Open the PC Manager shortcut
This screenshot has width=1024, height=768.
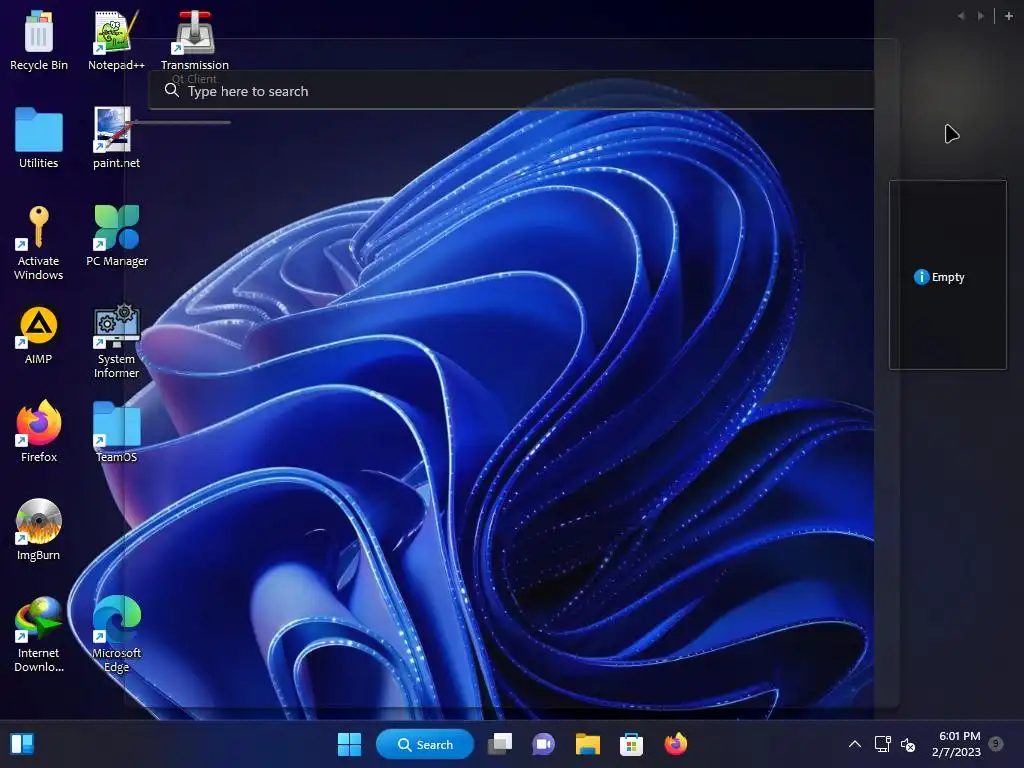click(x=117, y=236)
